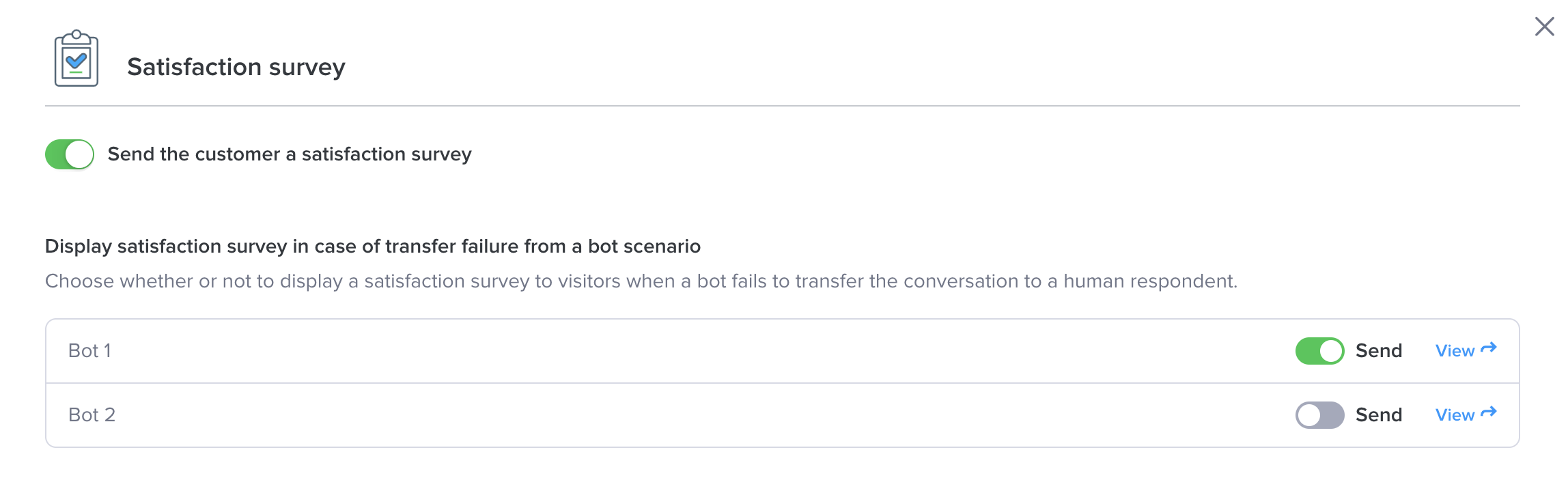Screen dimensions: 1568x493
Task: Open the View link for Bot 2
Action: click(x=1455, y=415)
